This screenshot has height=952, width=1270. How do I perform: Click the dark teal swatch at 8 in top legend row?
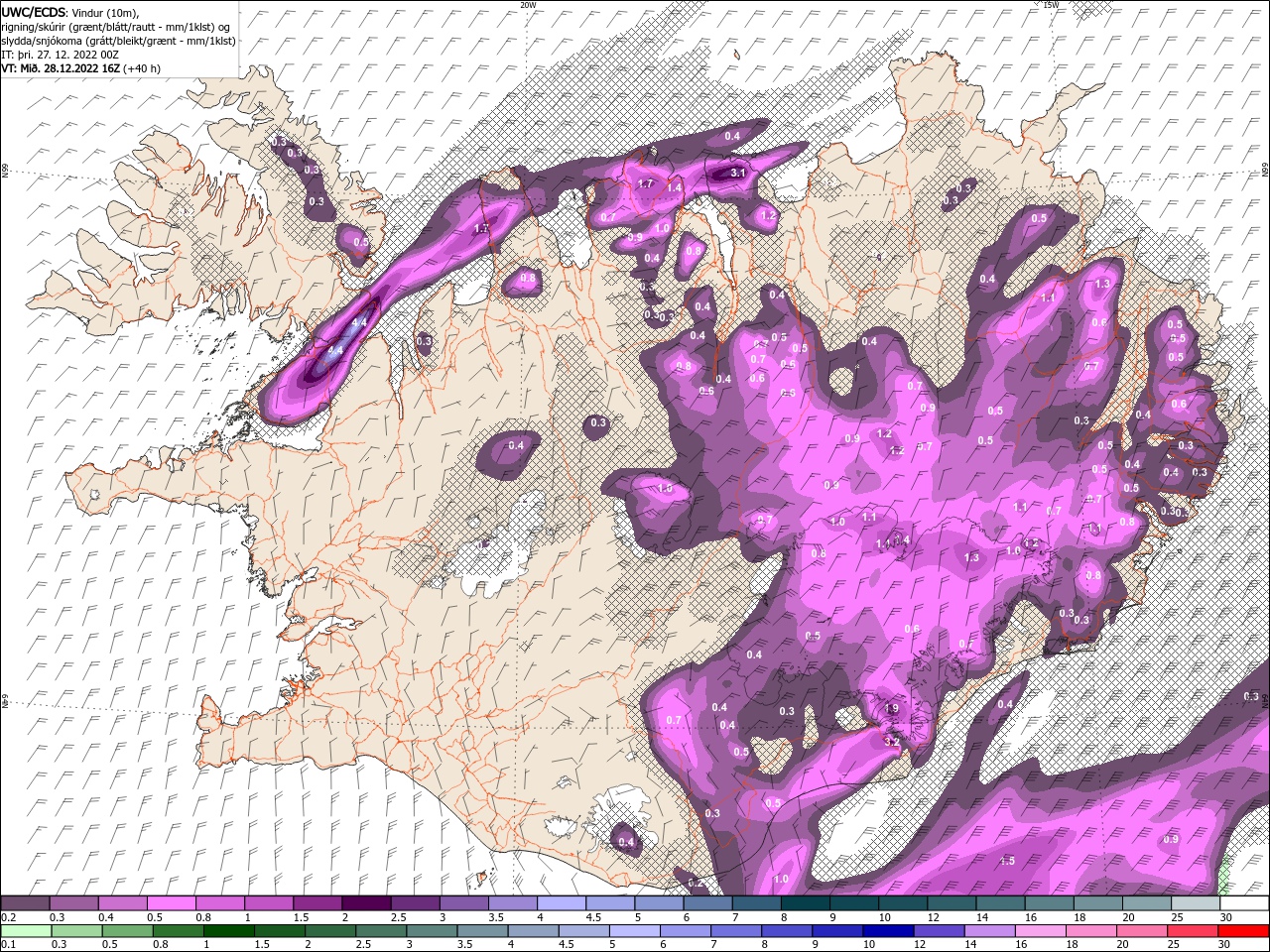[806, 903]
